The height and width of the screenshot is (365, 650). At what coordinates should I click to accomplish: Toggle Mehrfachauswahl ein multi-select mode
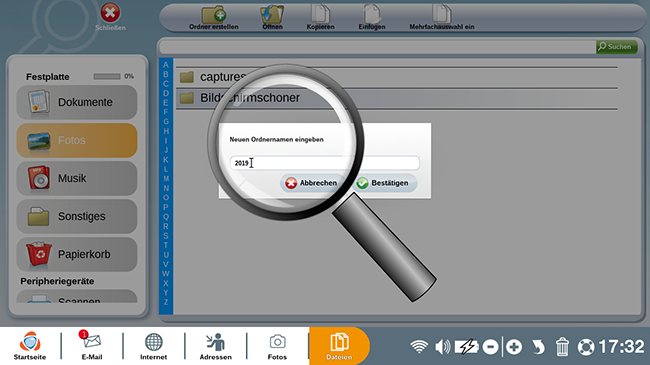coord(441,18)
